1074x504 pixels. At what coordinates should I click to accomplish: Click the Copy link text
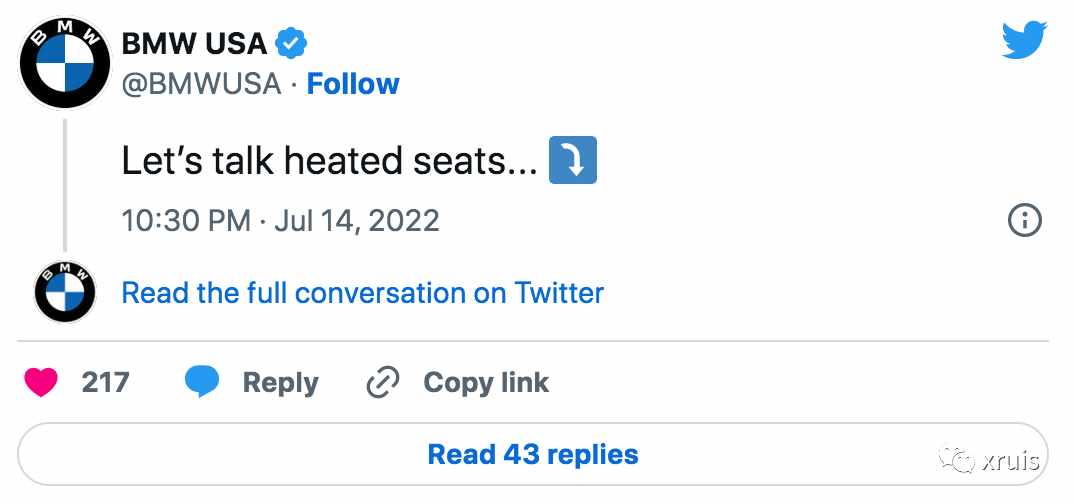[x=486, y=382]
